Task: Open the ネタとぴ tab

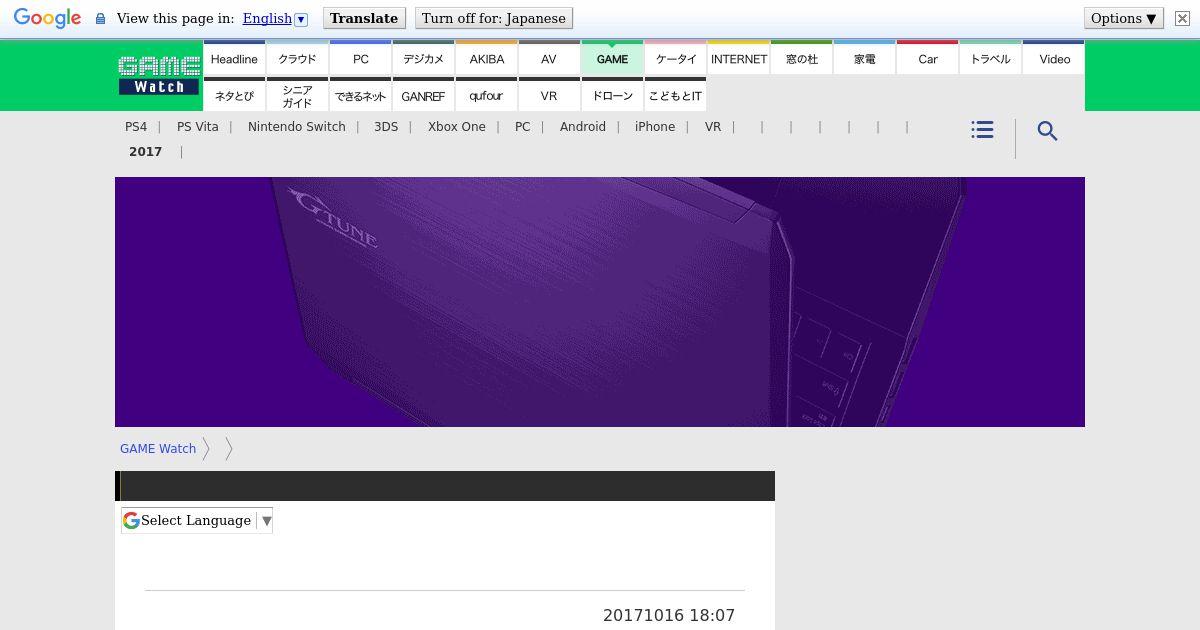Action: click(x=234, y=95)
